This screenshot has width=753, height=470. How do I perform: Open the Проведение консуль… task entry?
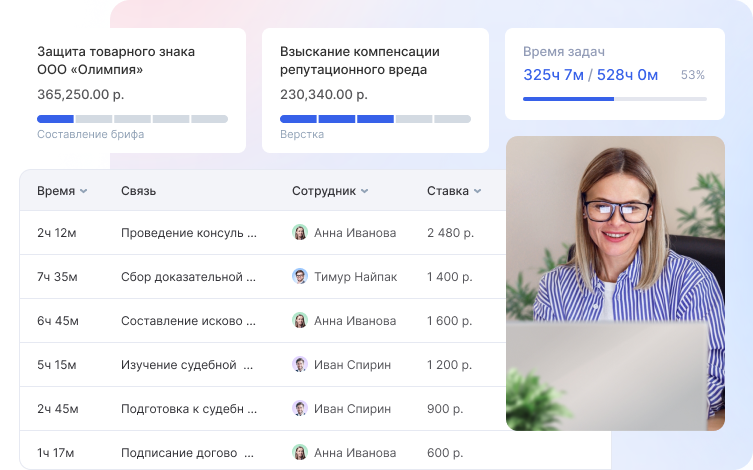click(188, 233)
